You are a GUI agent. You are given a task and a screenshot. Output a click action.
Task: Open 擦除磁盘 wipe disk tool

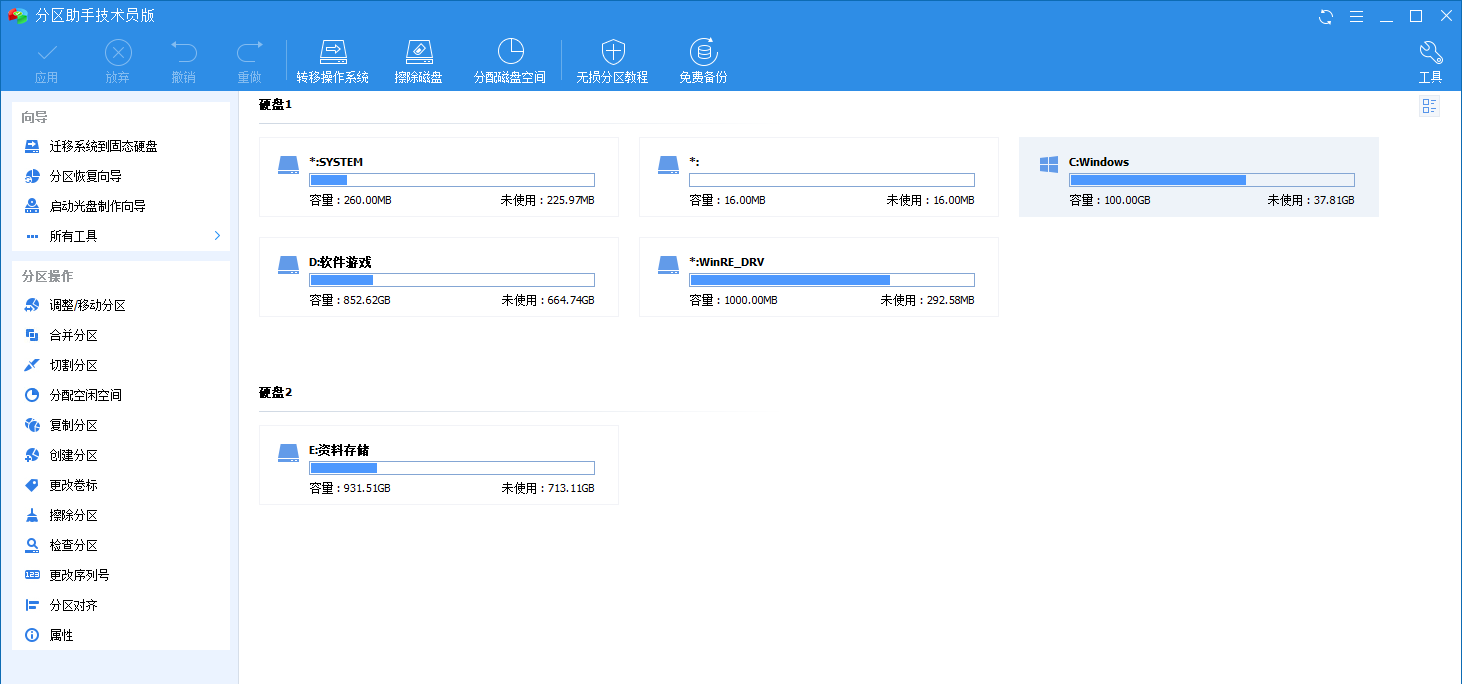point(418,62)
